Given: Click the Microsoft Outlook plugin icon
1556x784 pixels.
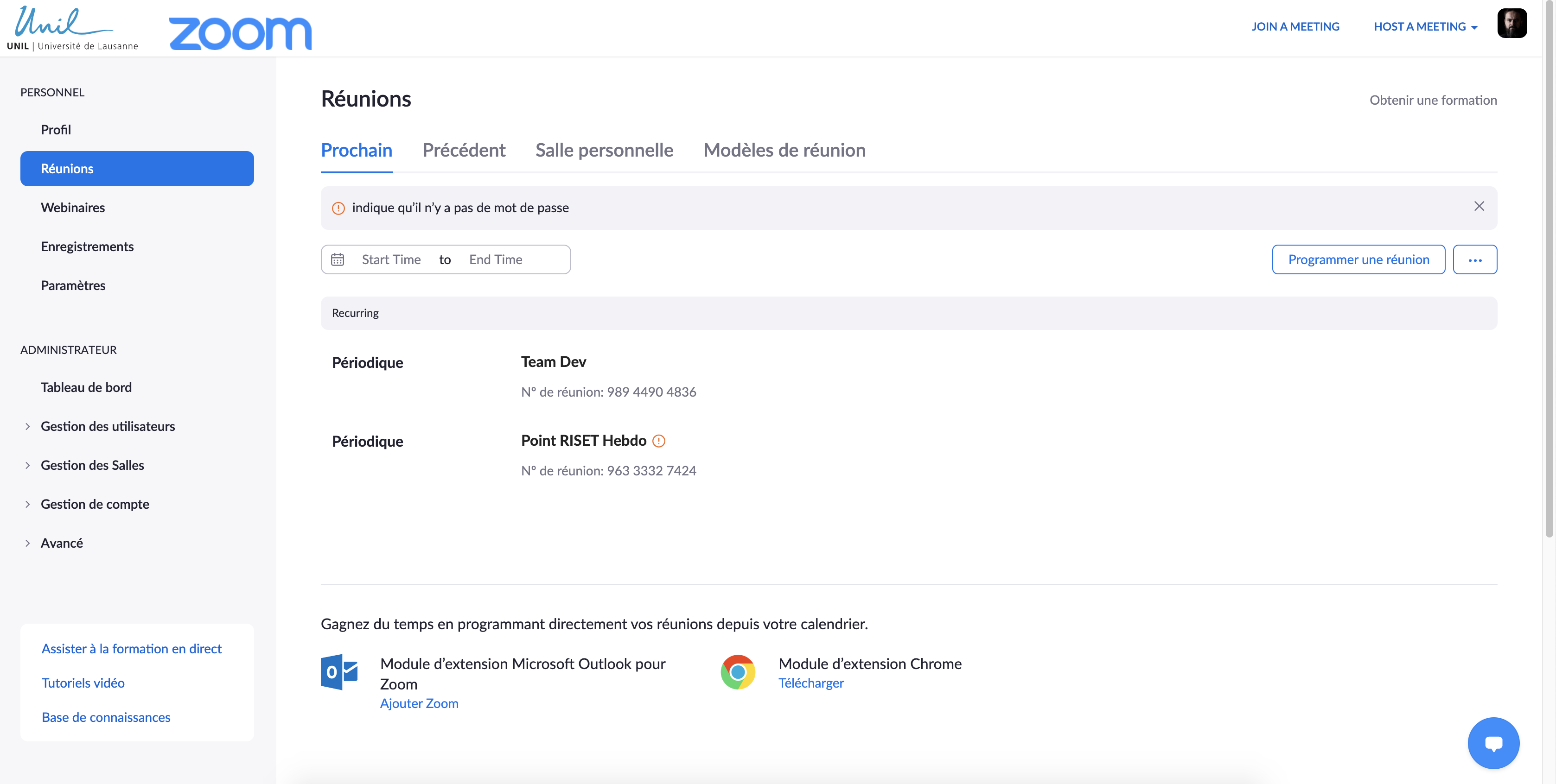Looking at the screenshot, I should (339, 672).
